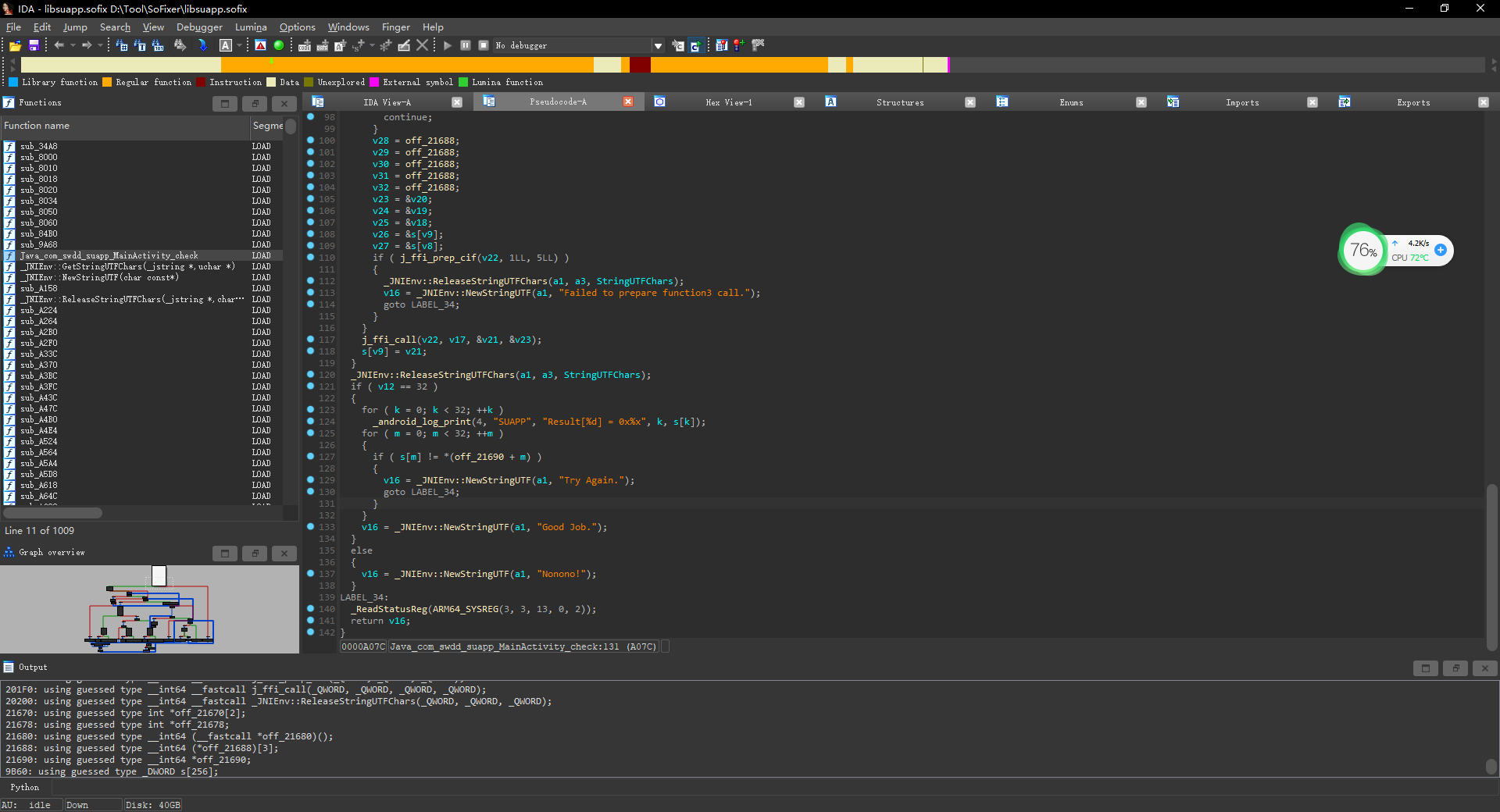Pause the debugger process
The height and width of the screenshot is (812, 1500).
(x=466, y=45)
